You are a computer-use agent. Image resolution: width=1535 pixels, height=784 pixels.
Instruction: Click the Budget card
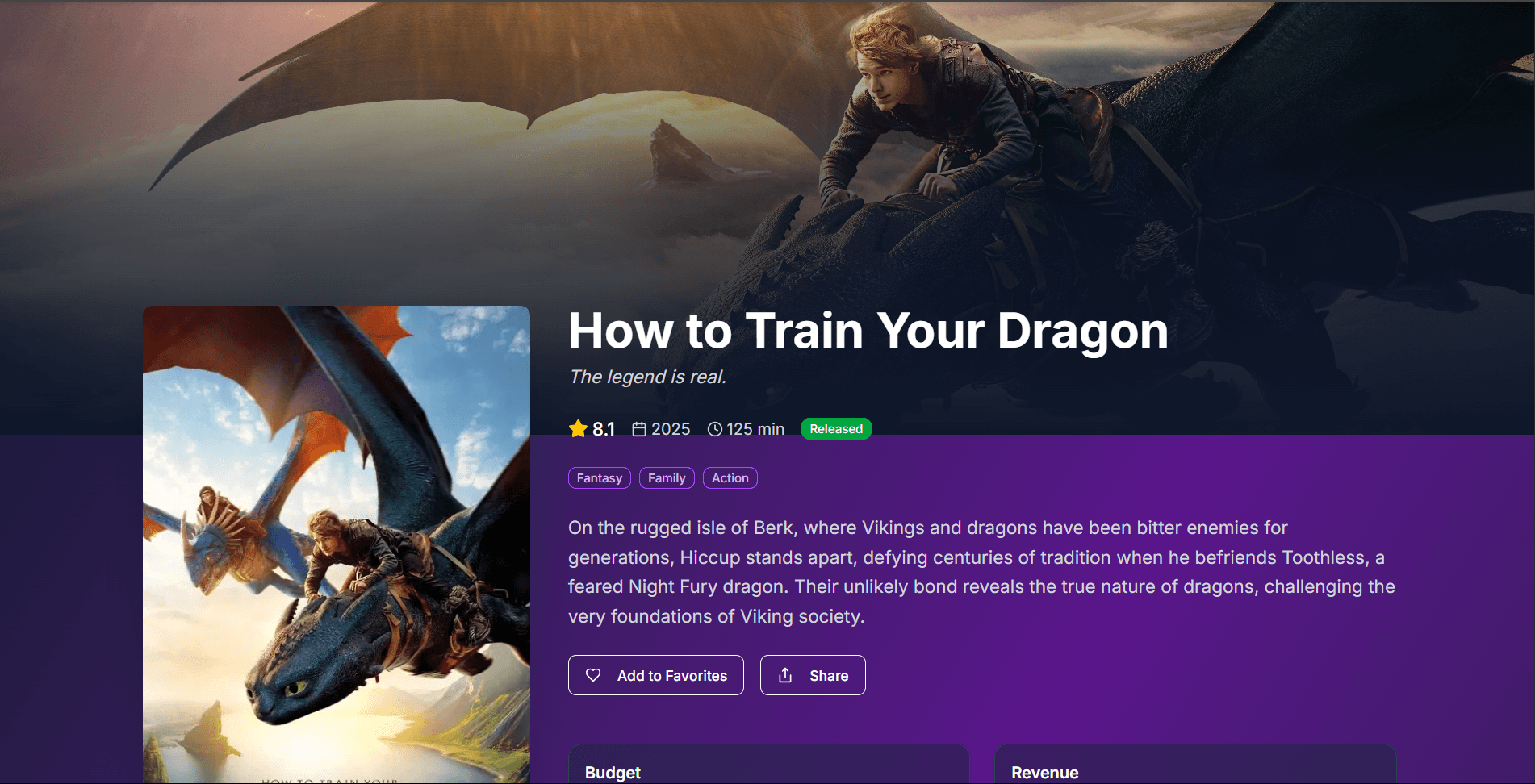768,765
